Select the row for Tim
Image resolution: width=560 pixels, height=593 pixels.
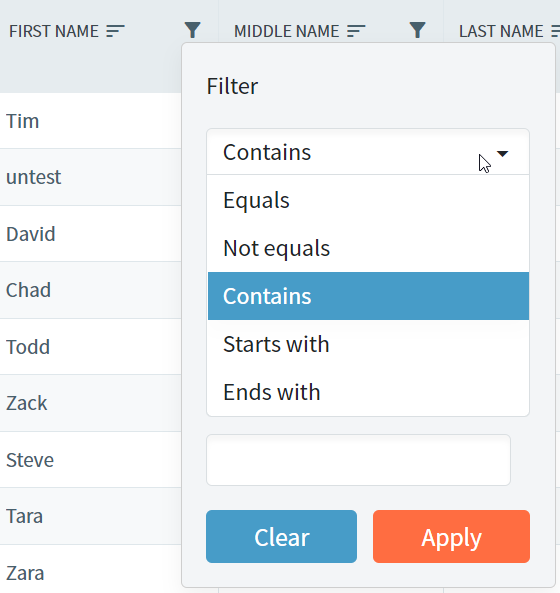click(91, 121)
